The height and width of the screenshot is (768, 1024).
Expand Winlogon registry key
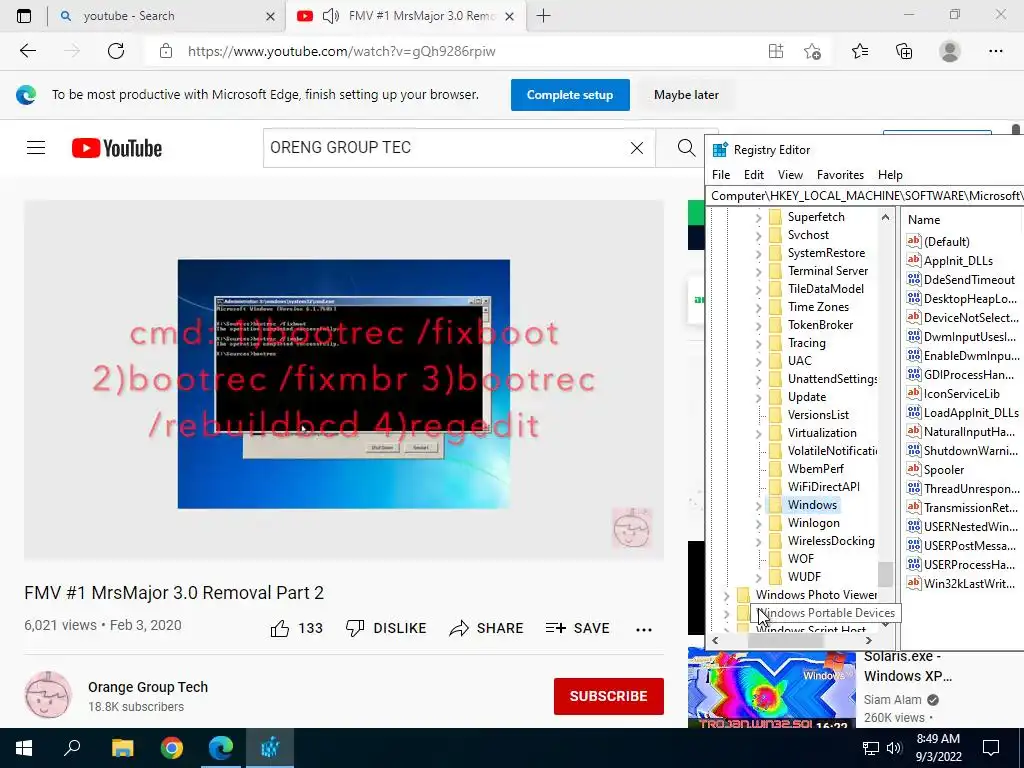tap(758, 523)
